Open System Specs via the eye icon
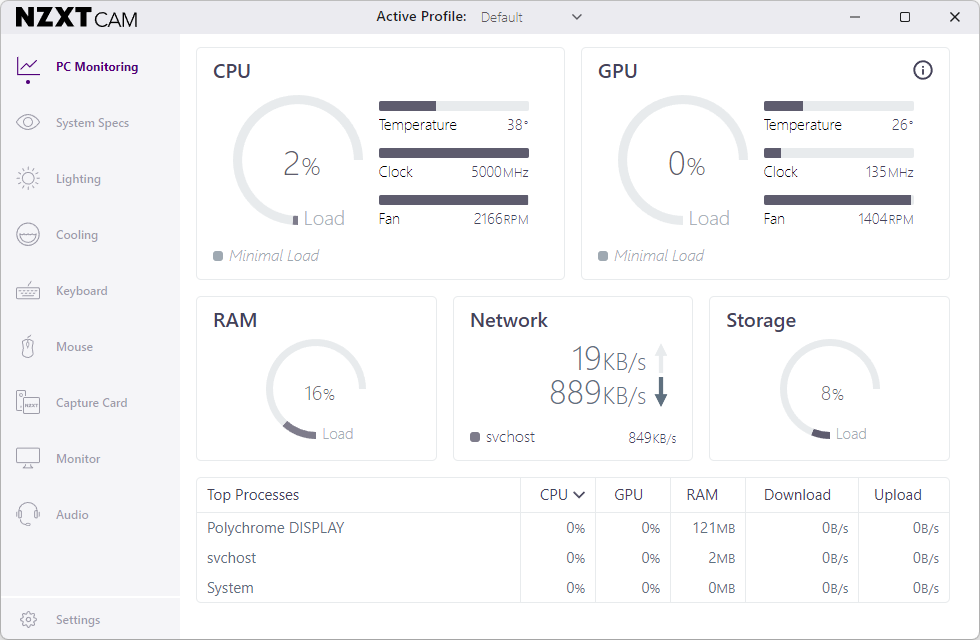Viewport: 980px width, 640px height. pos(28,123)
